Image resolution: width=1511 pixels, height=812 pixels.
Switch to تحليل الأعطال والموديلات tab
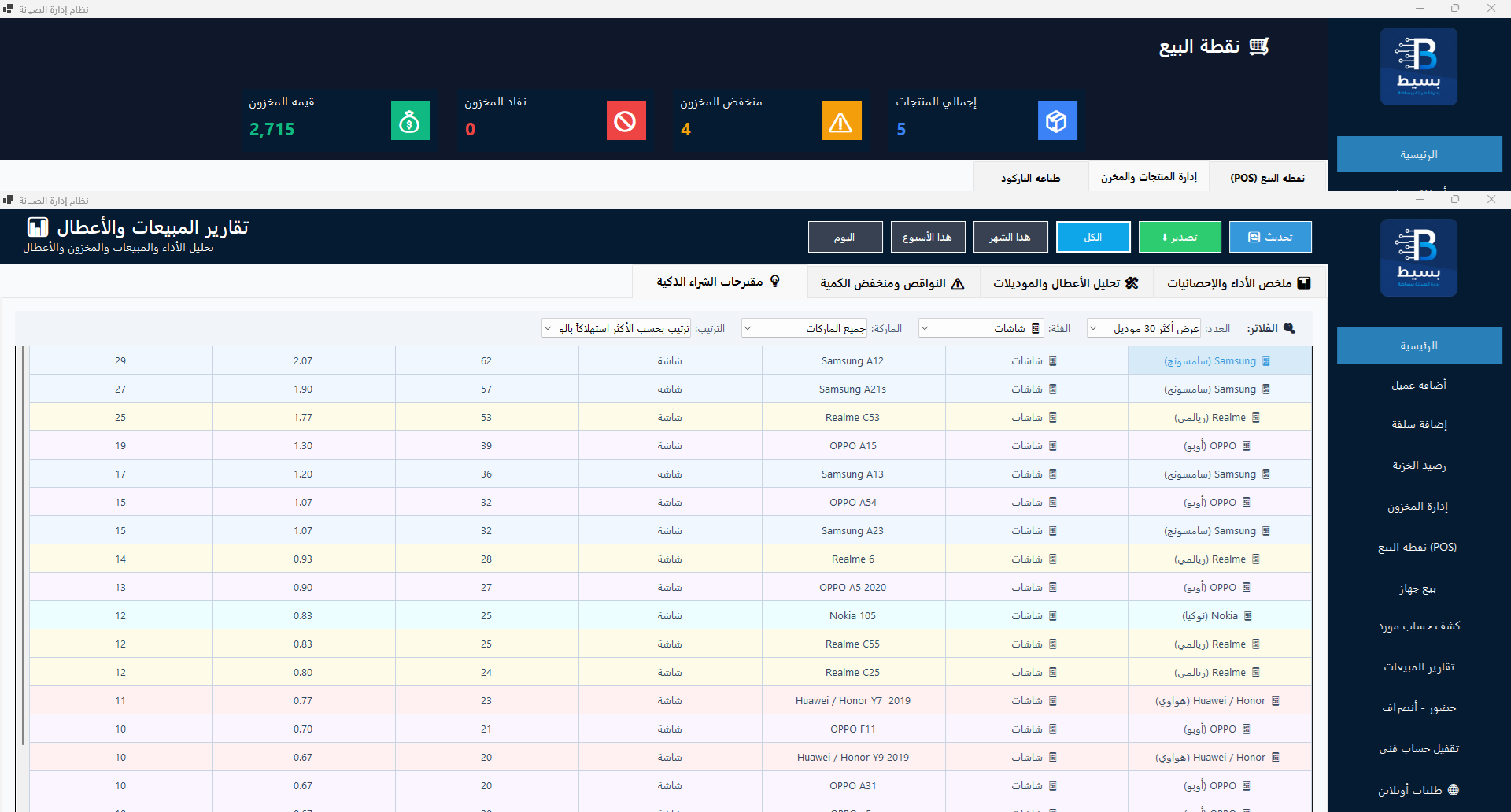1066,283
